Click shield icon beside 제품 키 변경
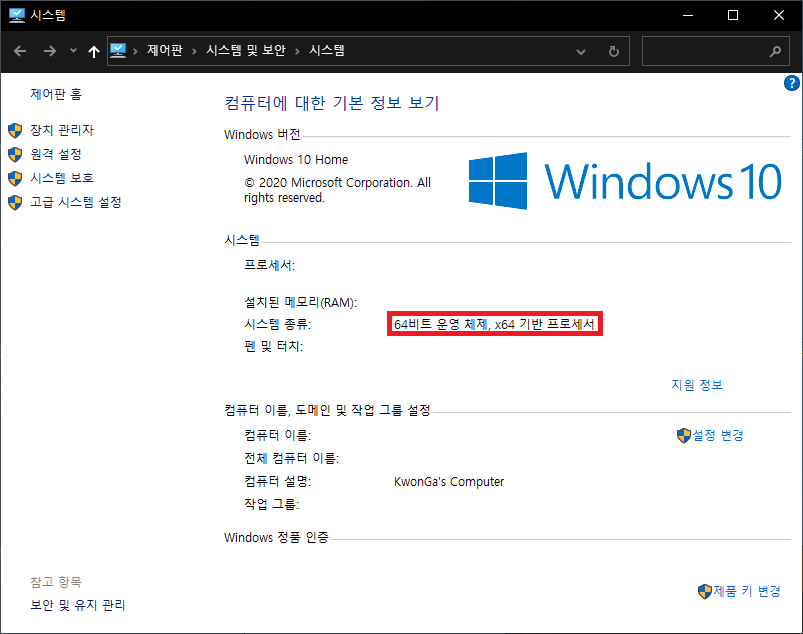Screen dimensions: 803x634 click(705, 591)
